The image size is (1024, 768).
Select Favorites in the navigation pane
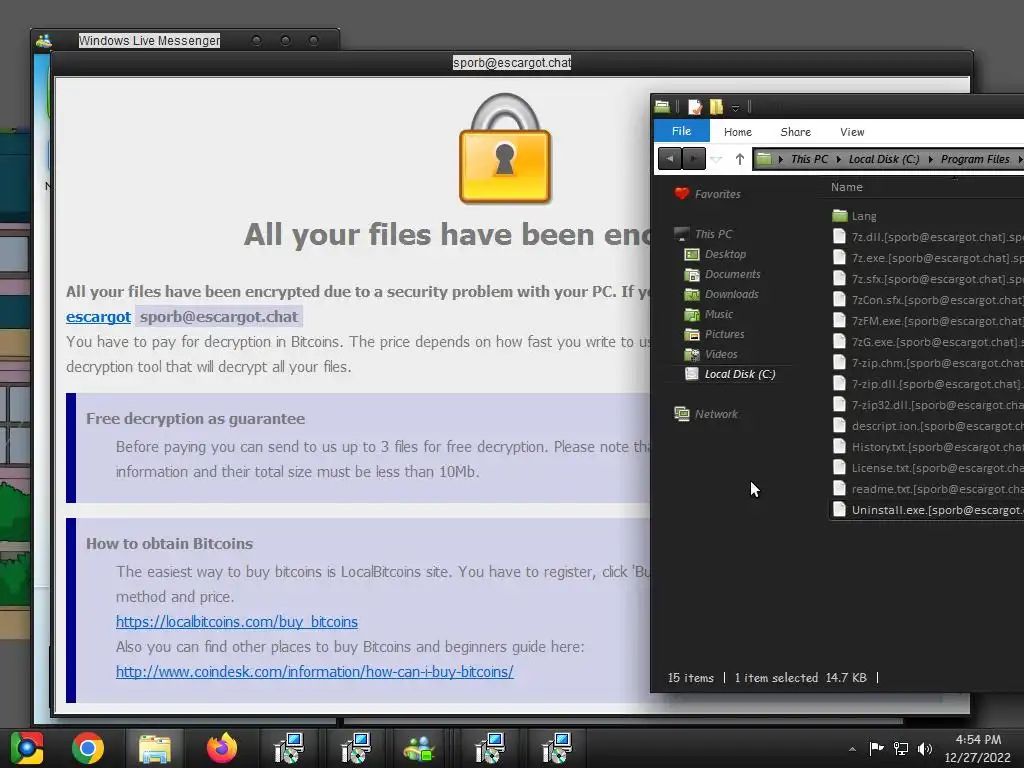point(717,194)
